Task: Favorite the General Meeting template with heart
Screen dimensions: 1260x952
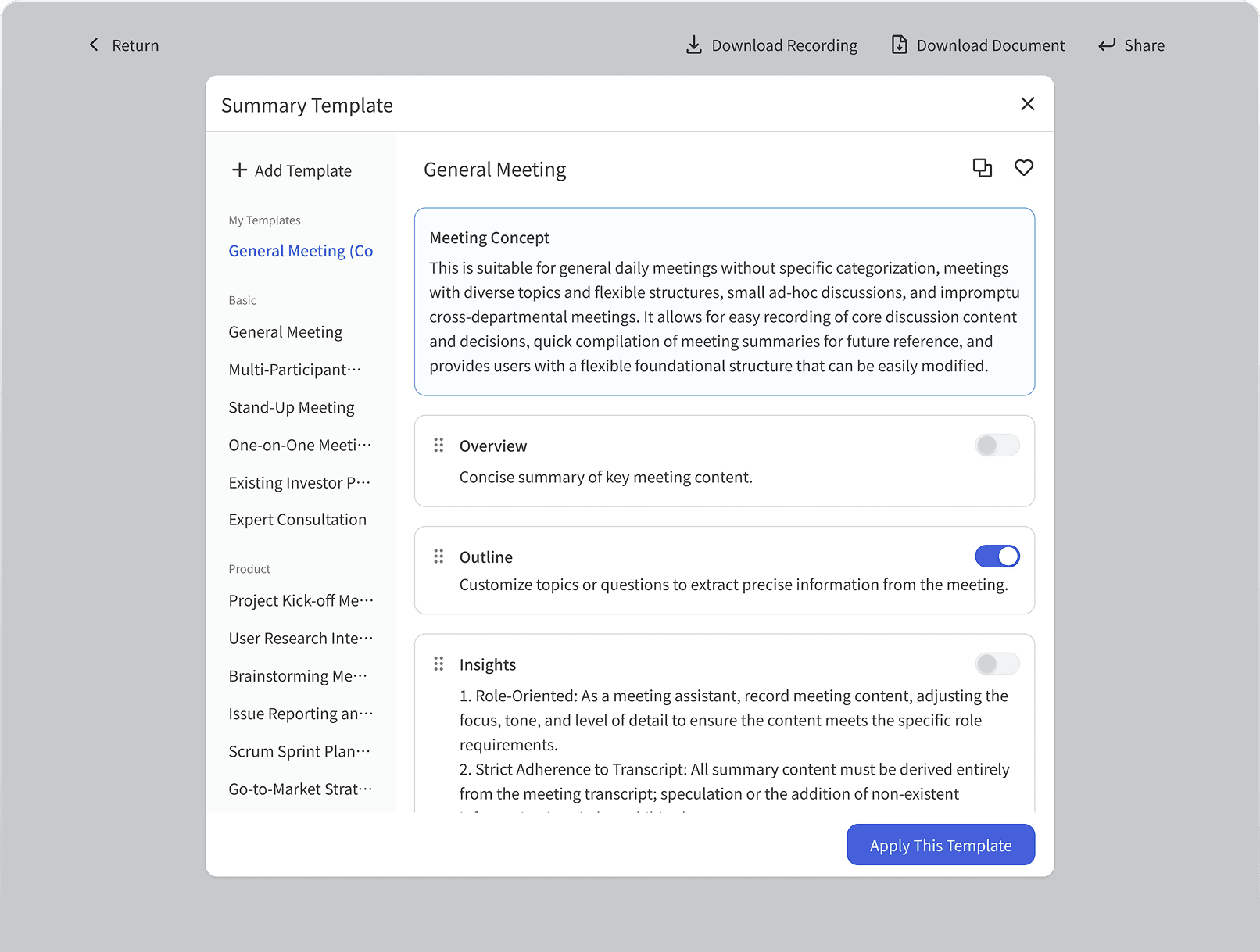Action: 1023,168
